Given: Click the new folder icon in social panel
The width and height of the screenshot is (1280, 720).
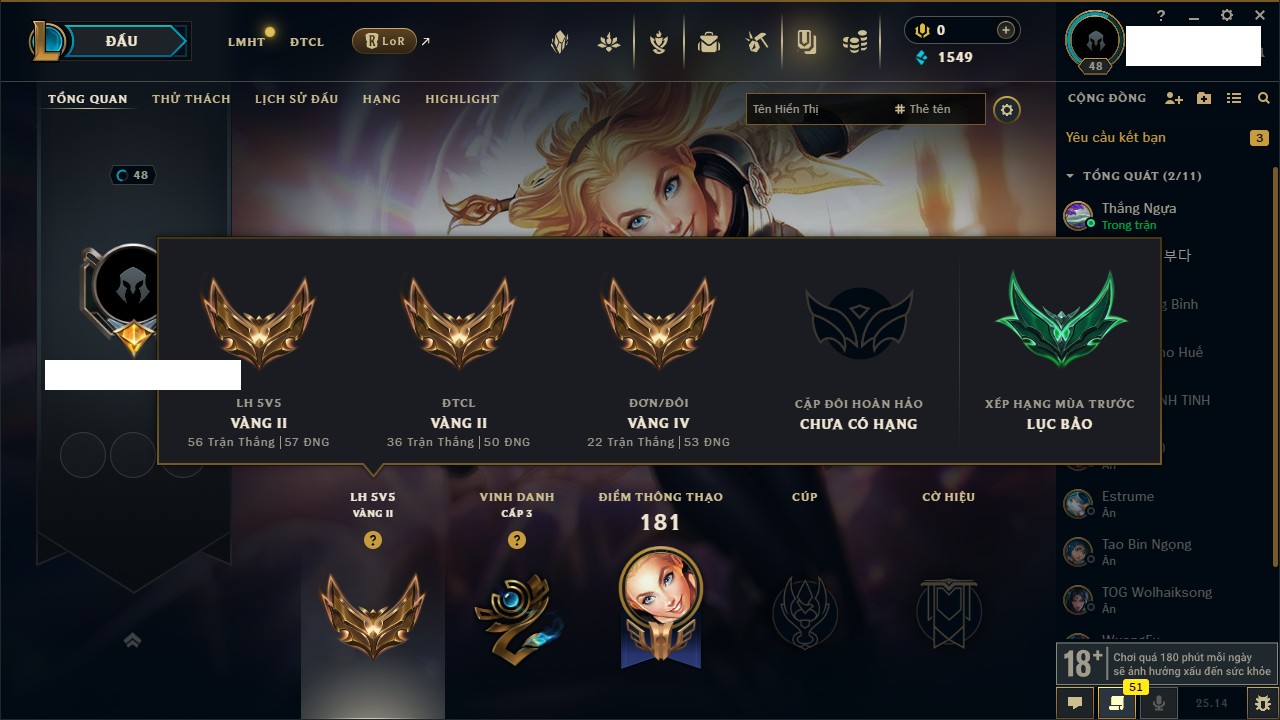Looking at the screenshot, I should coord(1204,98).
